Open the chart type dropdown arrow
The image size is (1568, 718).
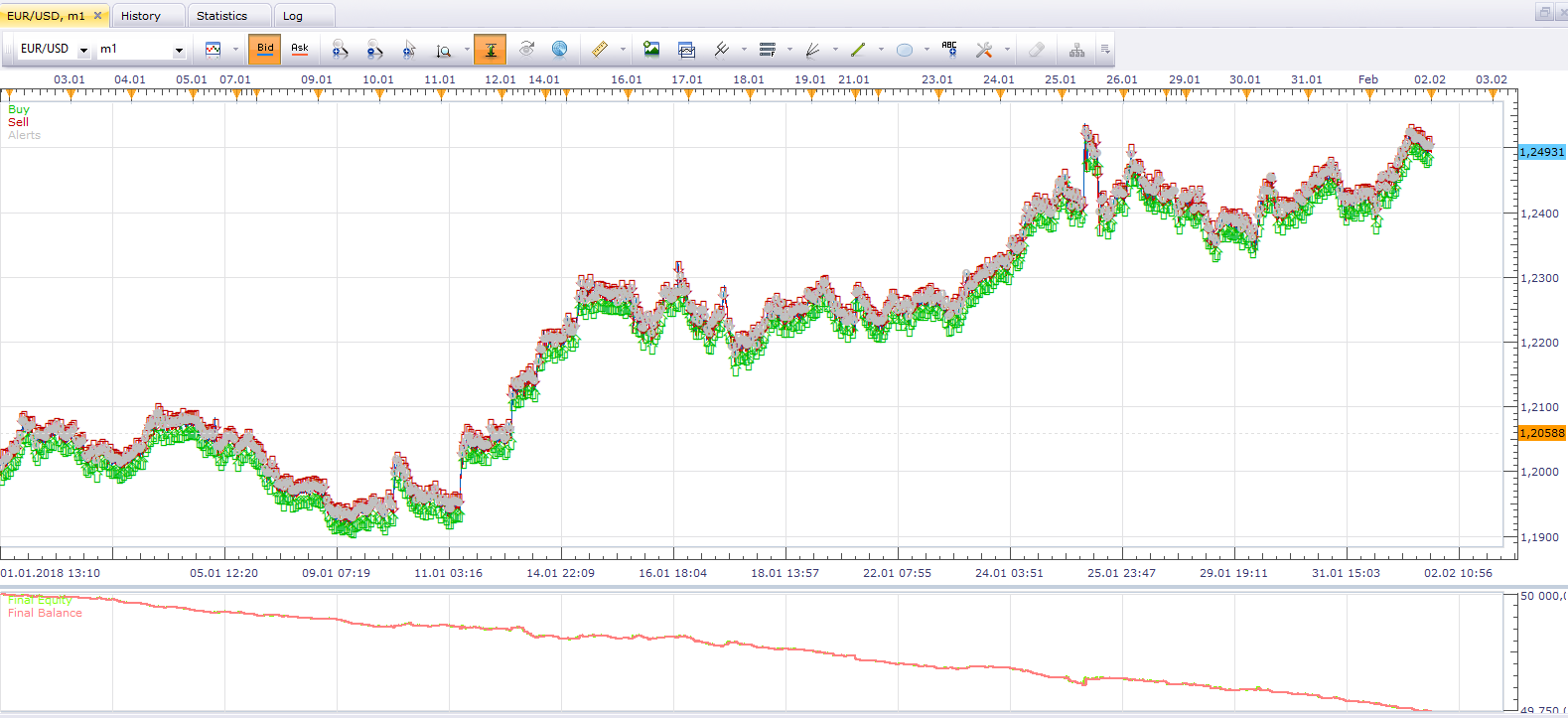point(235,49)
